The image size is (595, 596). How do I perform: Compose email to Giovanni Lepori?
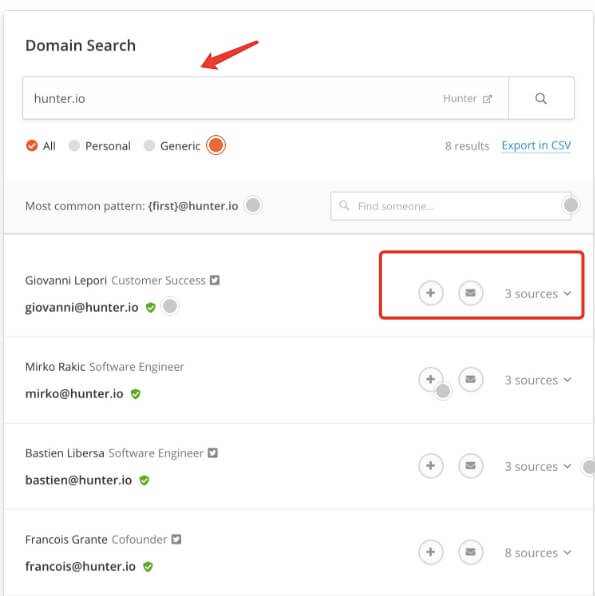point(471,293)
